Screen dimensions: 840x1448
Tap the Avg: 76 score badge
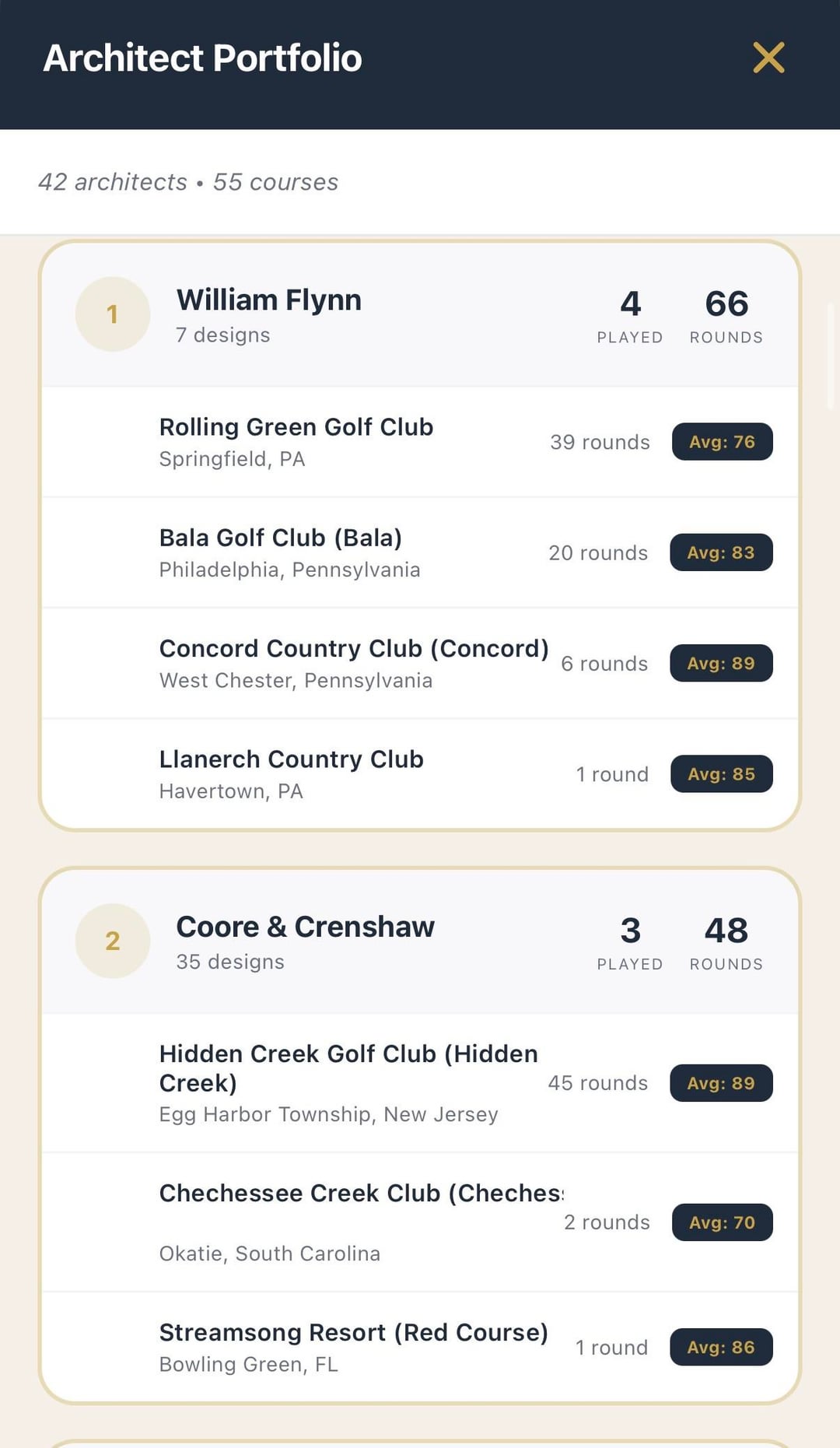(722, 442)
